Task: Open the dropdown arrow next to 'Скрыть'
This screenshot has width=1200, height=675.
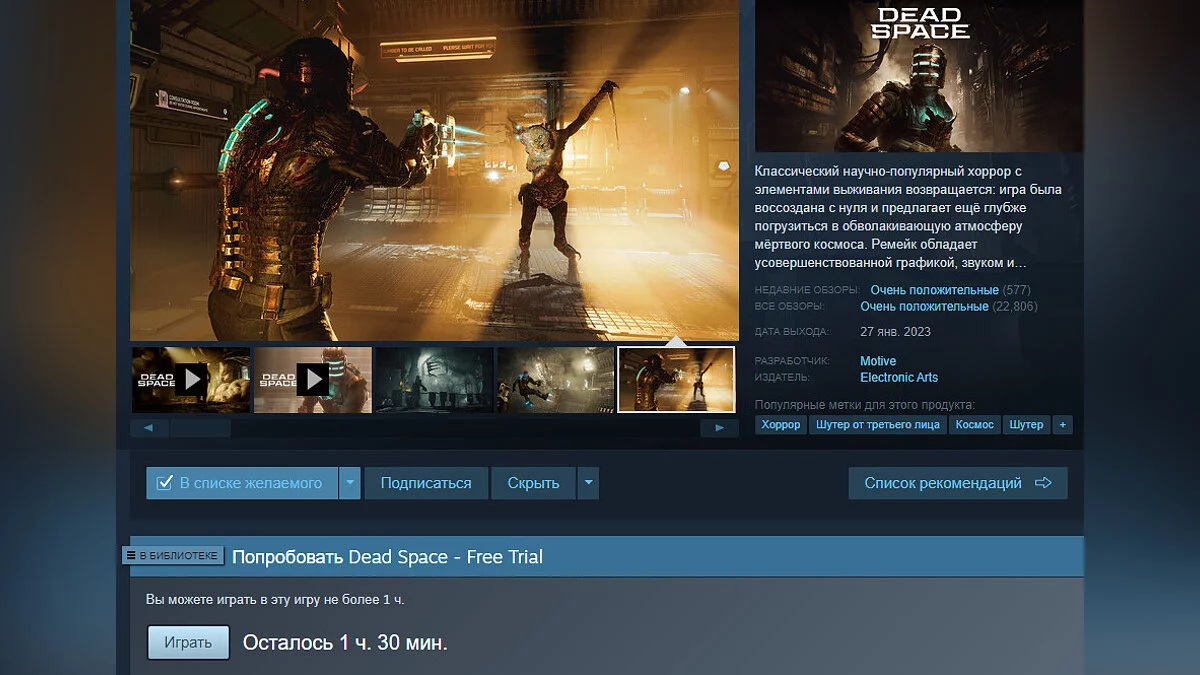Action: point(588,483)
